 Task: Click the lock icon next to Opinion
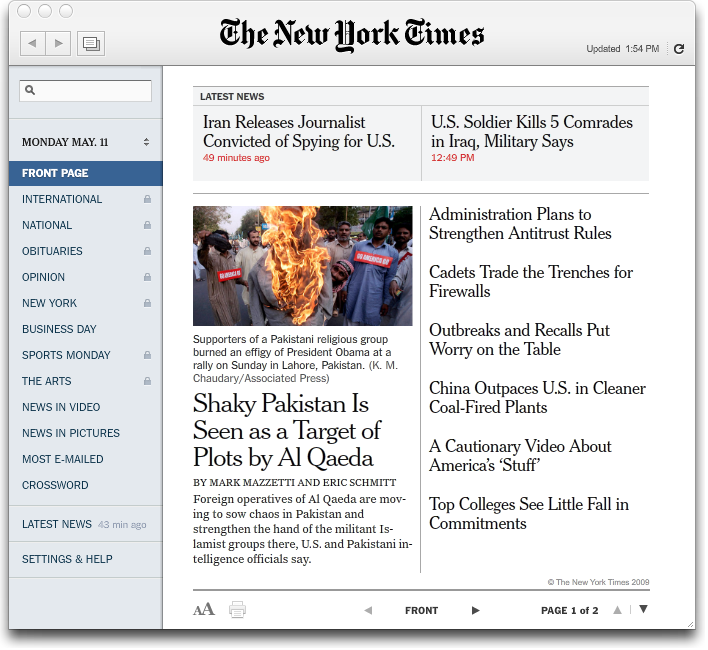pos(148,278)
